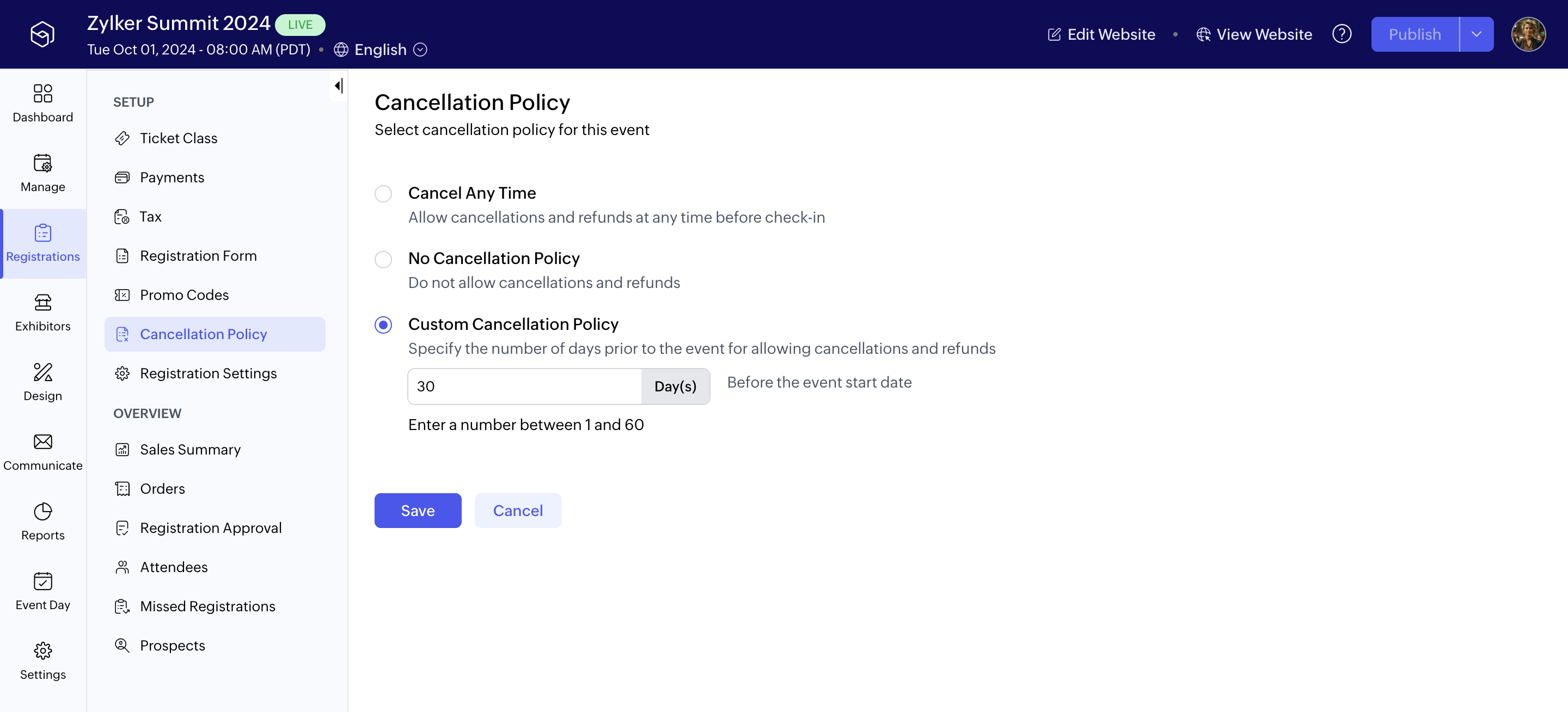Screen dimensions: 1568x712
Task: Open the help question mark icon
Action: click(1342, 34)
